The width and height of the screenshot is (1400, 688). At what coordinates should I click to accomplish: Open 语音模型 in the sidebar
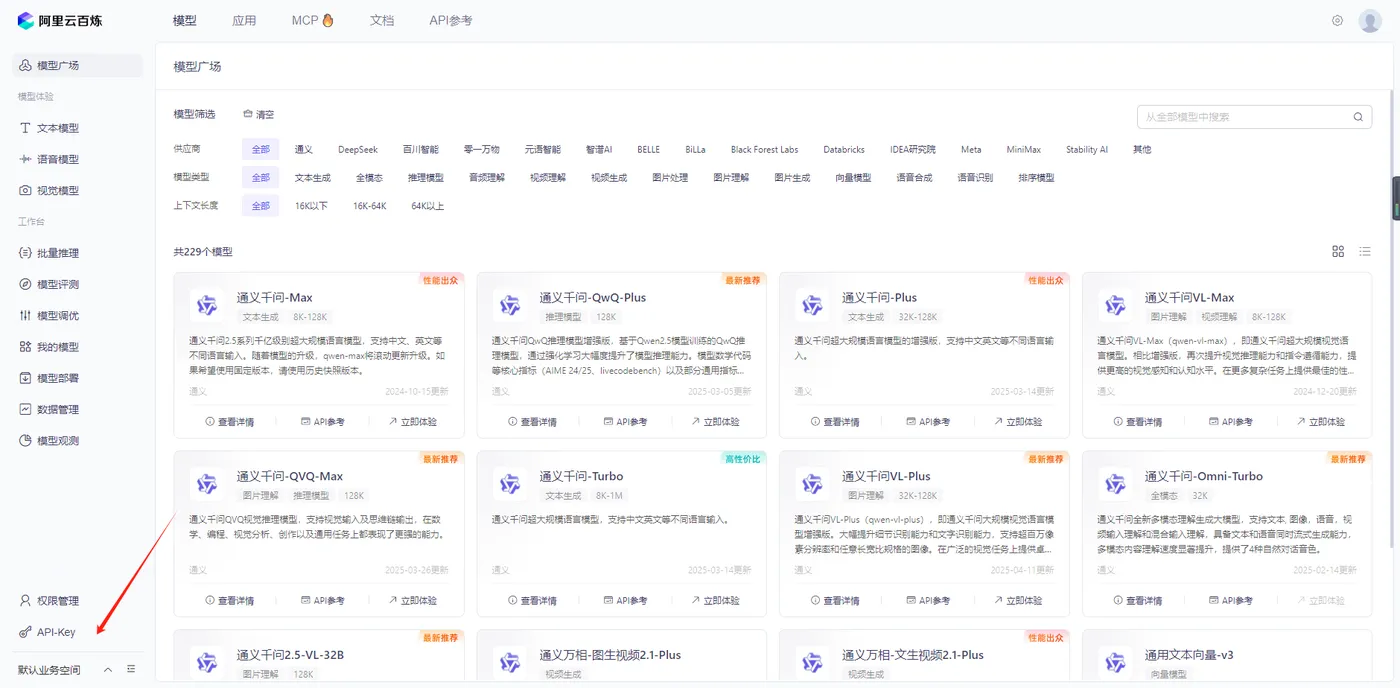click(78, 159)
